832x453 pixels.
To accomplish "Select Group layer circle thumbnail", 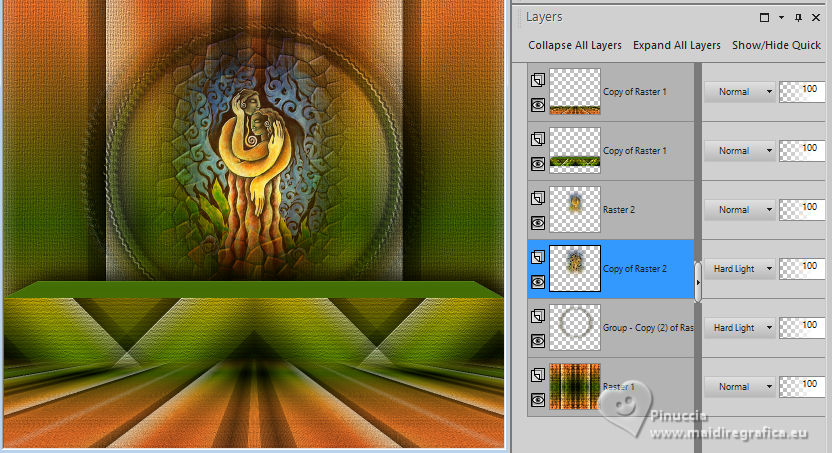I will point(575,327).
